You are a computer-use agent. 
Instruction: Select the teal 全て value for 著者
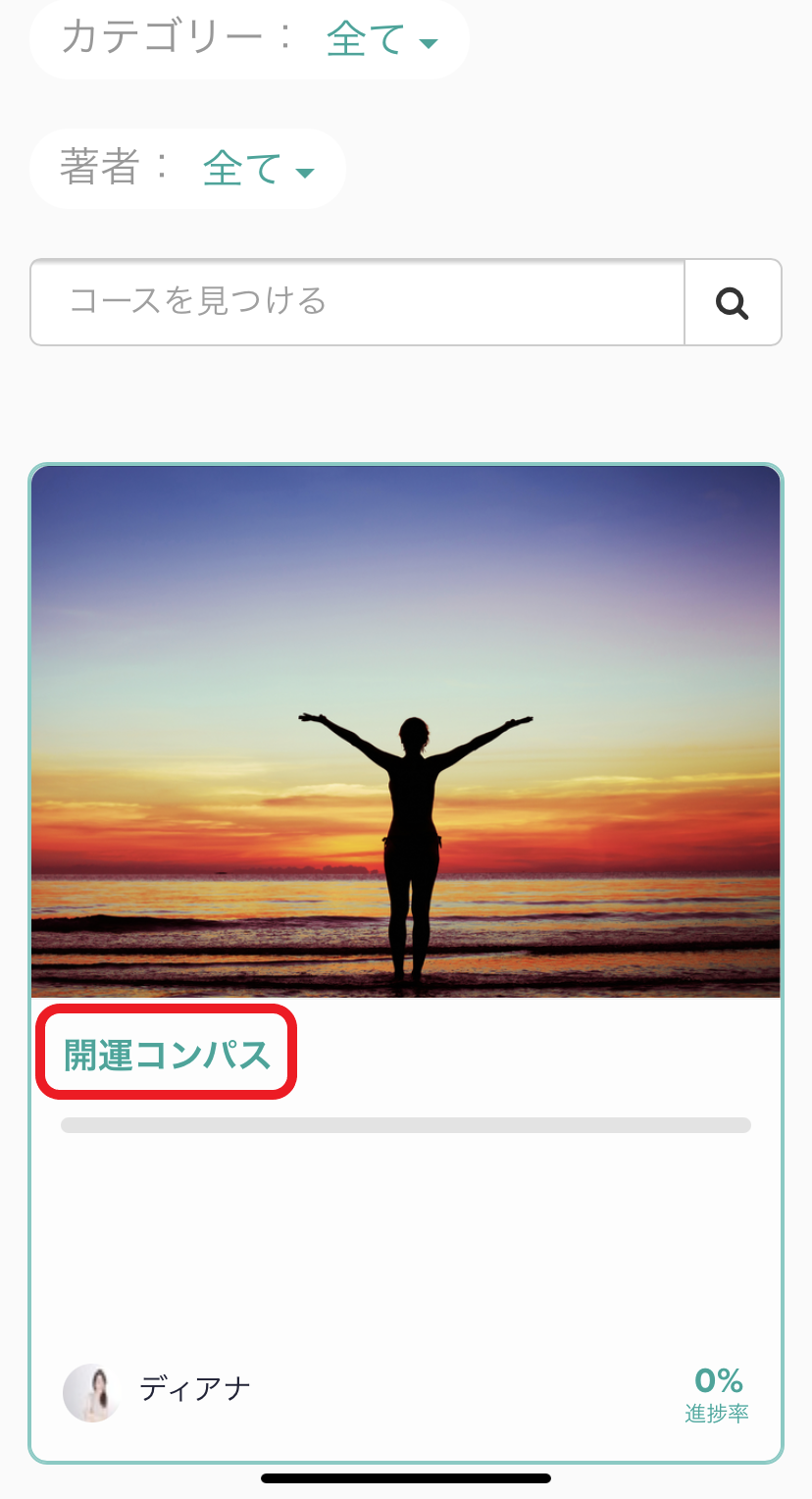(242, 170)
